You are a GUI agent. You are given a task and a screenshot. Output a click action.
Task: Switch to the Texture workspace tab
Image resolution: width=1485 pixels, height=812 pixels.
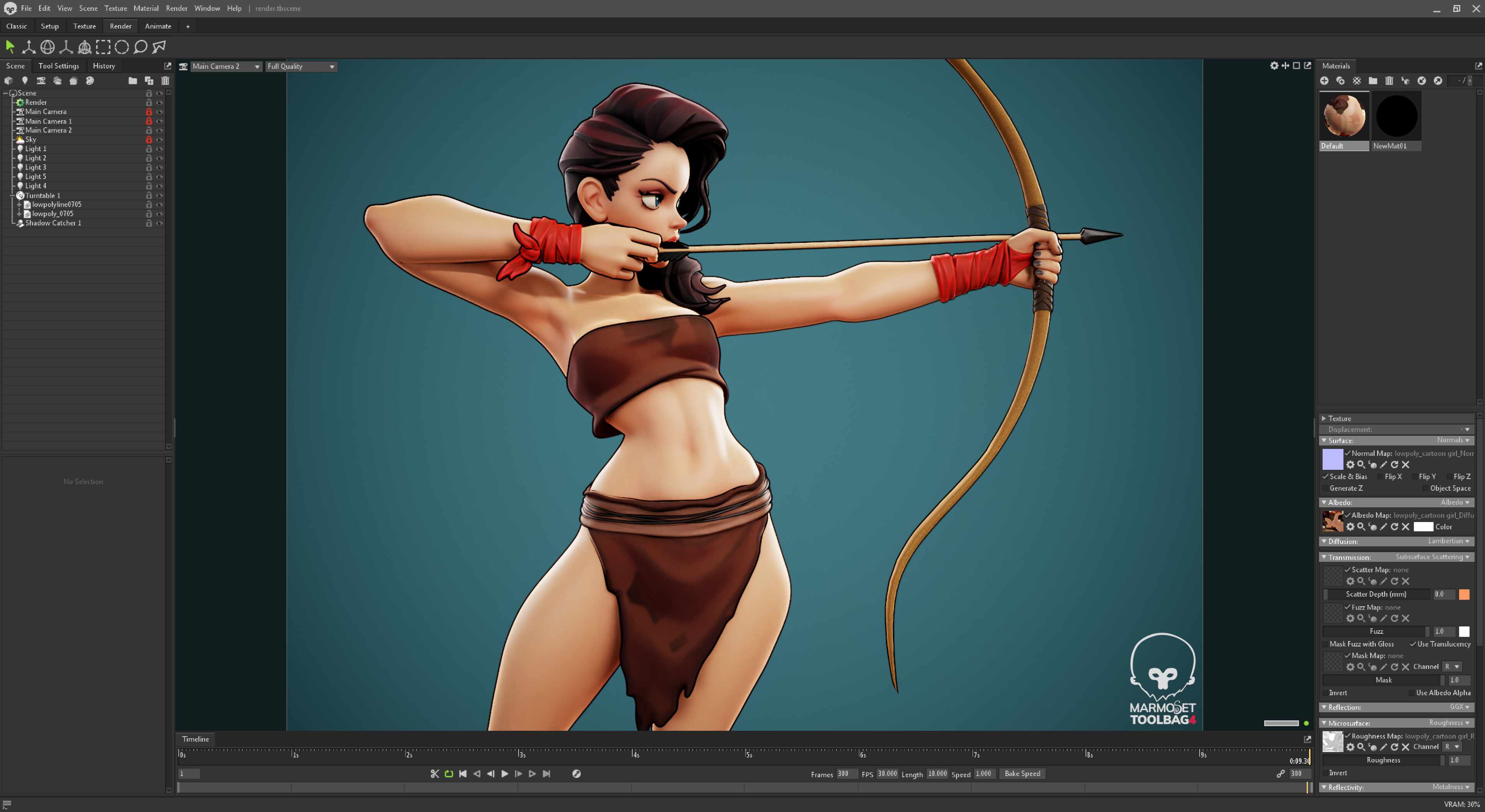point(84,26)
